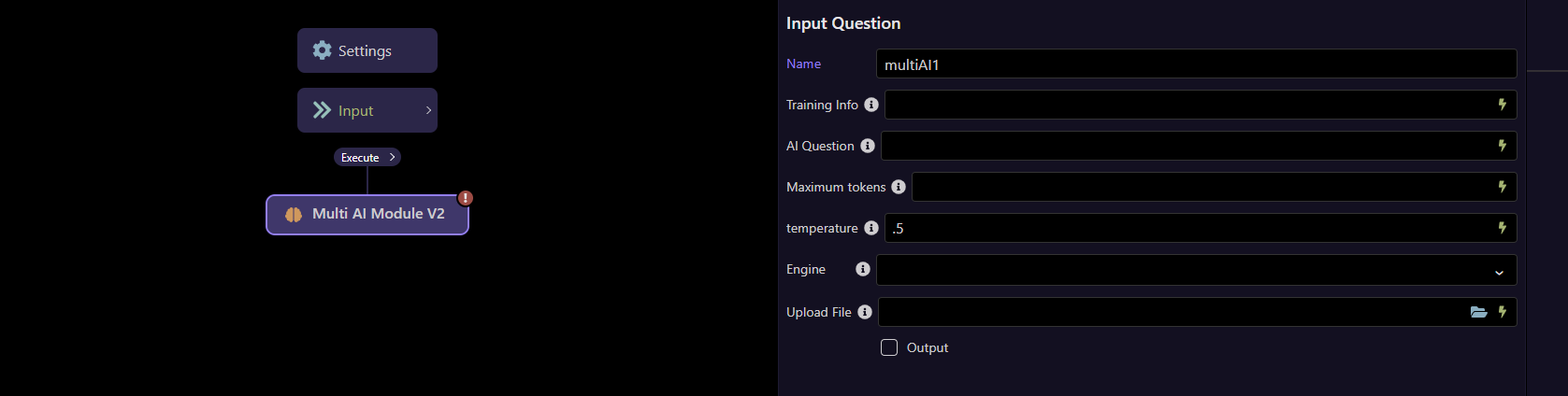Click the Training Info help icon
Image resolution: width=1568 pixels, height=396 pixels.
click(x=871, y=105)
